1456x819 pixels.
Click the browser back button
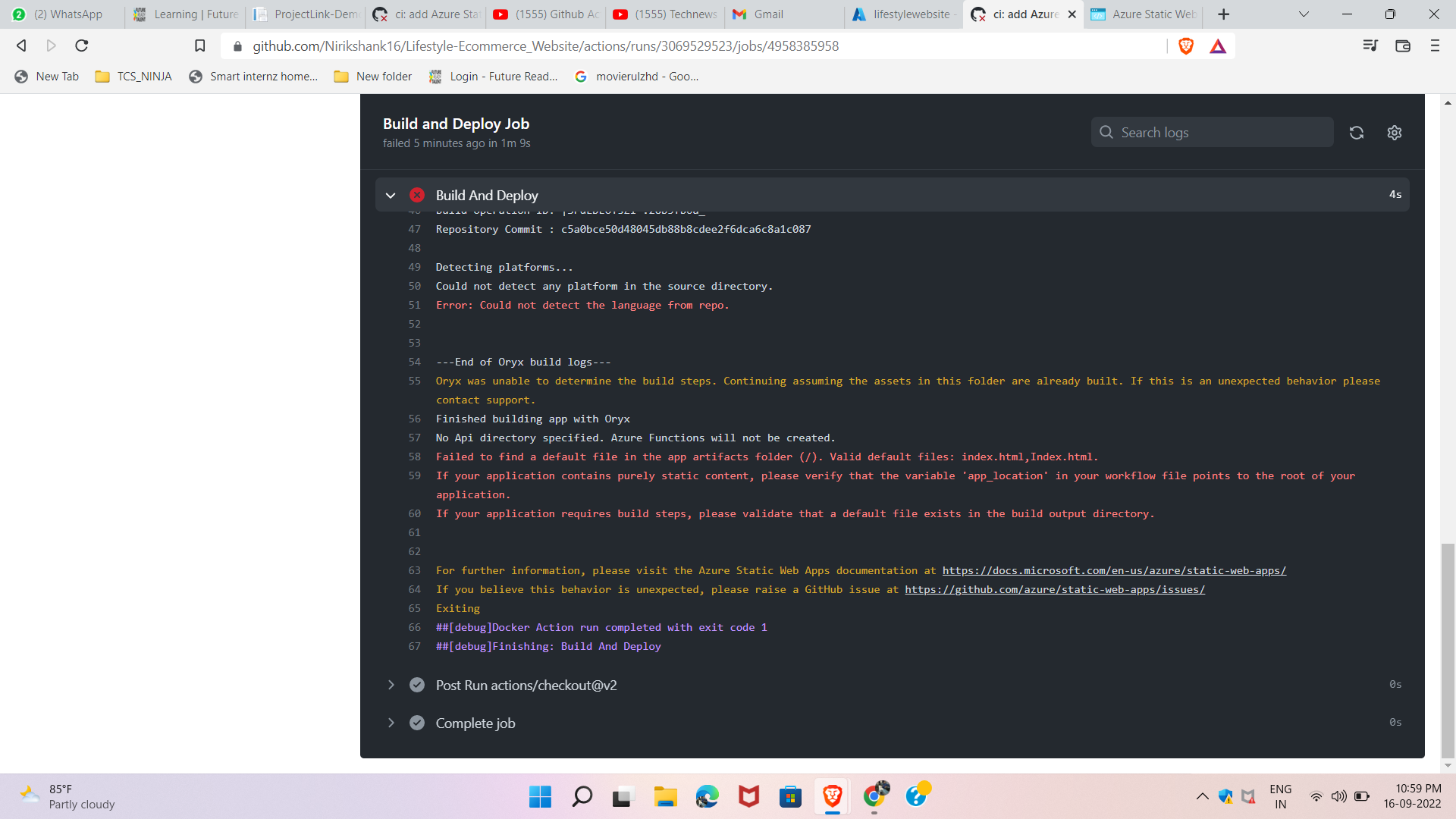[x=20, y=45]
